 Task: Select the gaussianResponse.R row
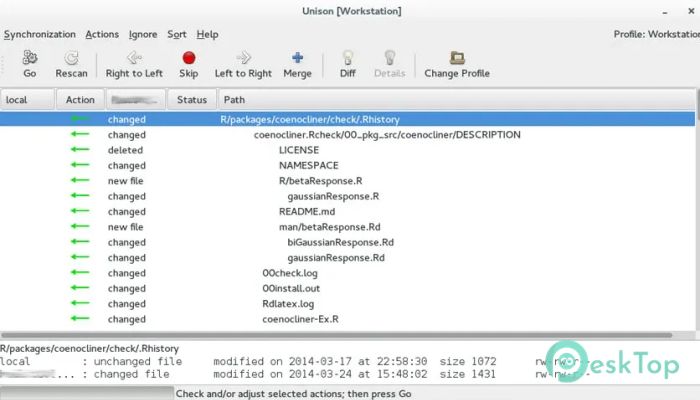point(347,196)
